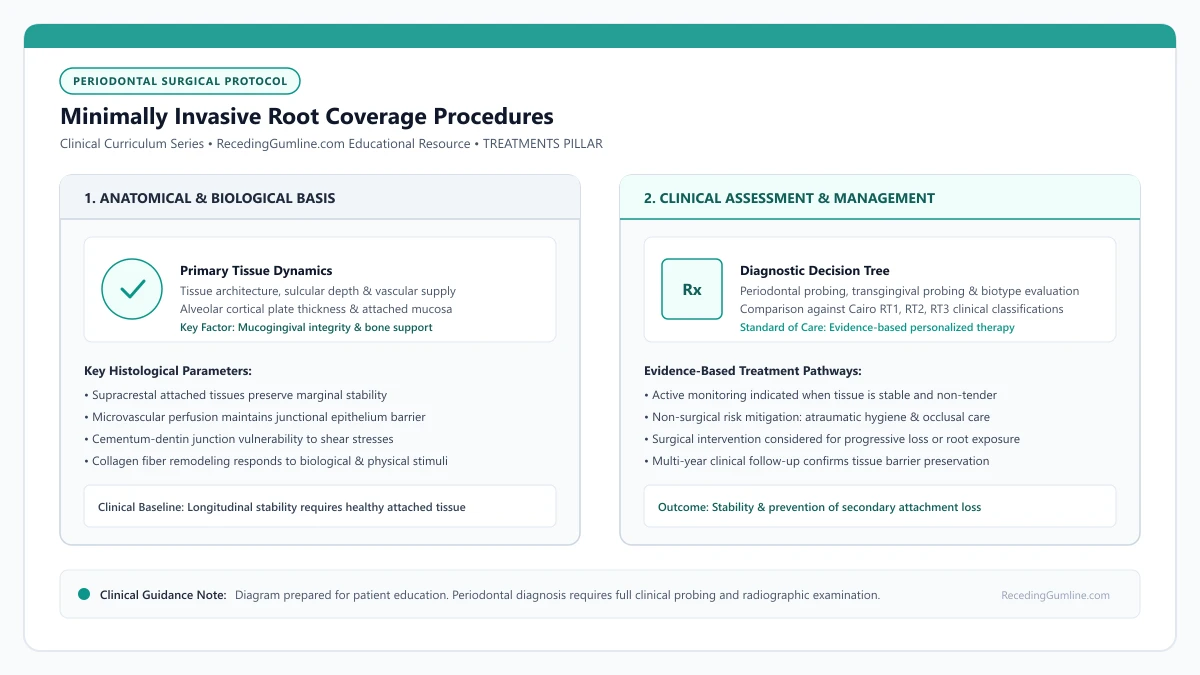Click the Primary Tissue Dynamics heading
The width and height of the screenshot is (1200, 675).
pos(256,271)
